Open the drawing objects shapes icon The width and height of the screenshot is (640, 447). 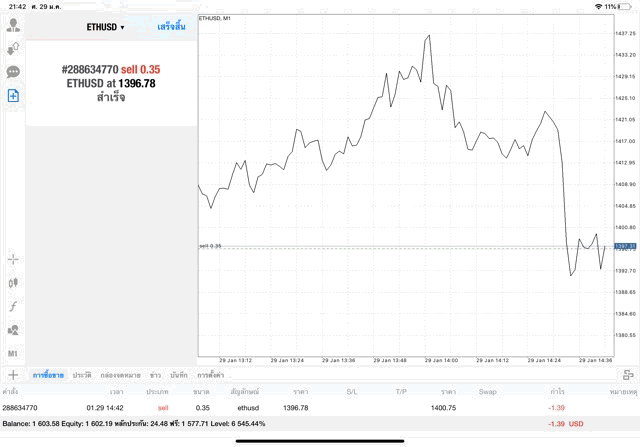click(x=13, y=330)
